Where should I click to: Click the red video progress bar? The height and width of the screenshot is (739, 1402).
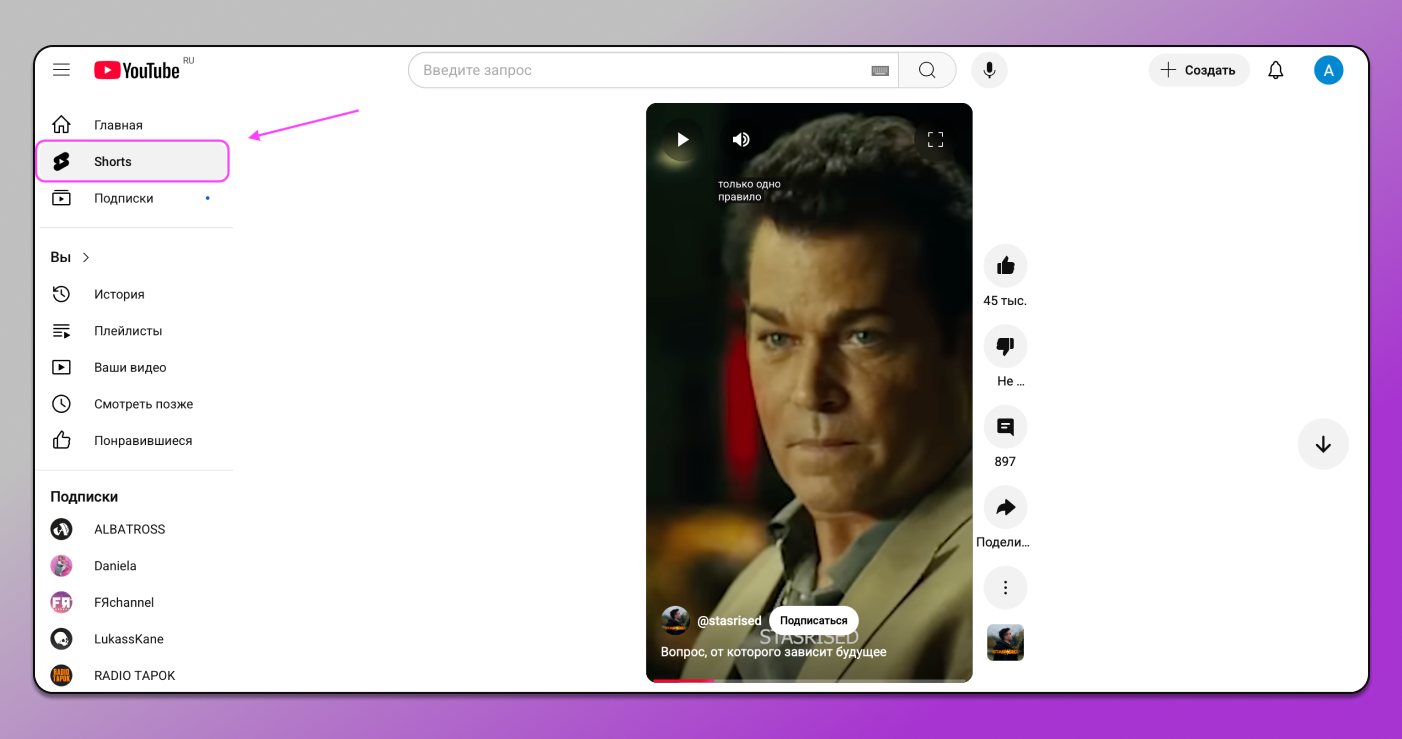click(683, 680)
